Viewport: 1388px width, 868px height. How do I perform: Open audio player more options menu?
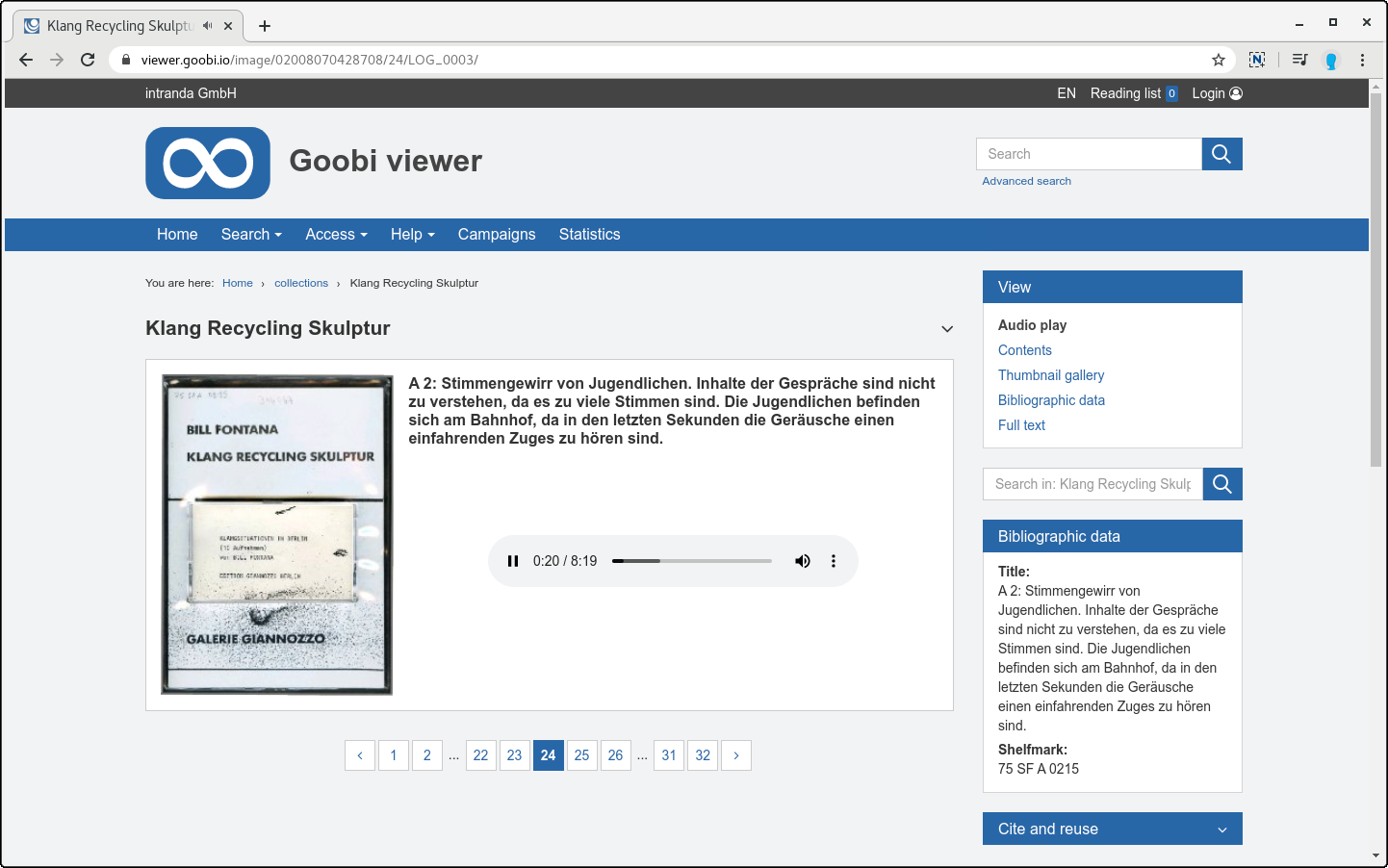coord(834,561)
